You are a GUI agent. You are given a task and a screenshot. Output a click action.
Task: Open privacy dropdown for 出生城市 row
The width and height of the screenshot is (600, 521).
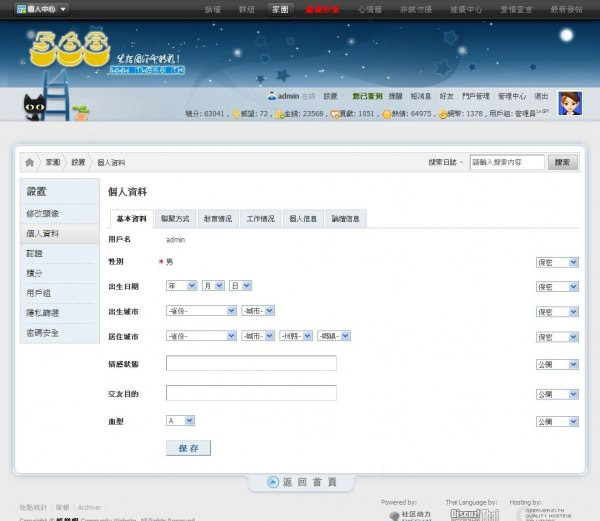557,312
